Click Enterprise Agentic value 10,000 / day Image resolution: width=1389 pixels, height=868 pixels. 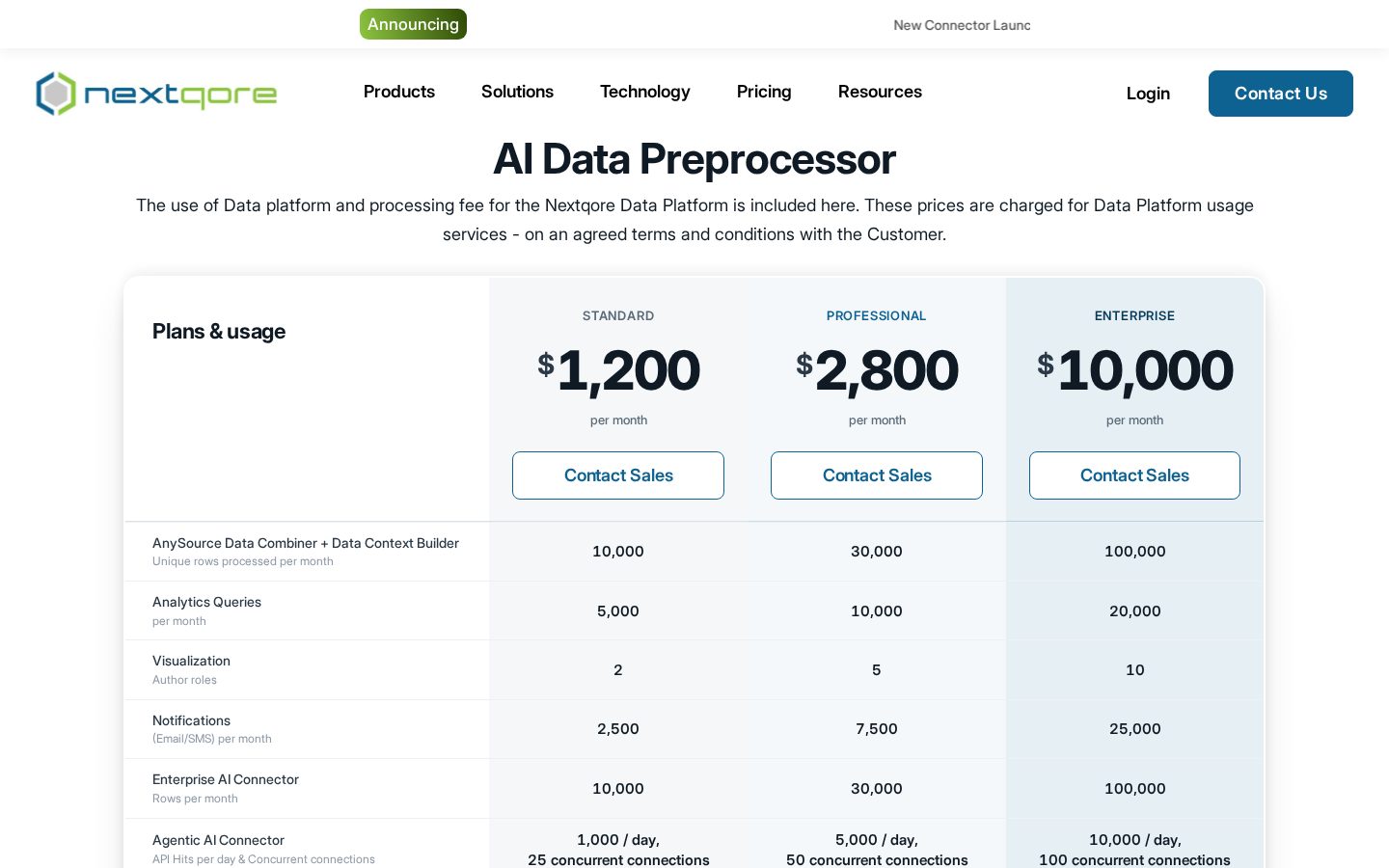pos(1134,840)
